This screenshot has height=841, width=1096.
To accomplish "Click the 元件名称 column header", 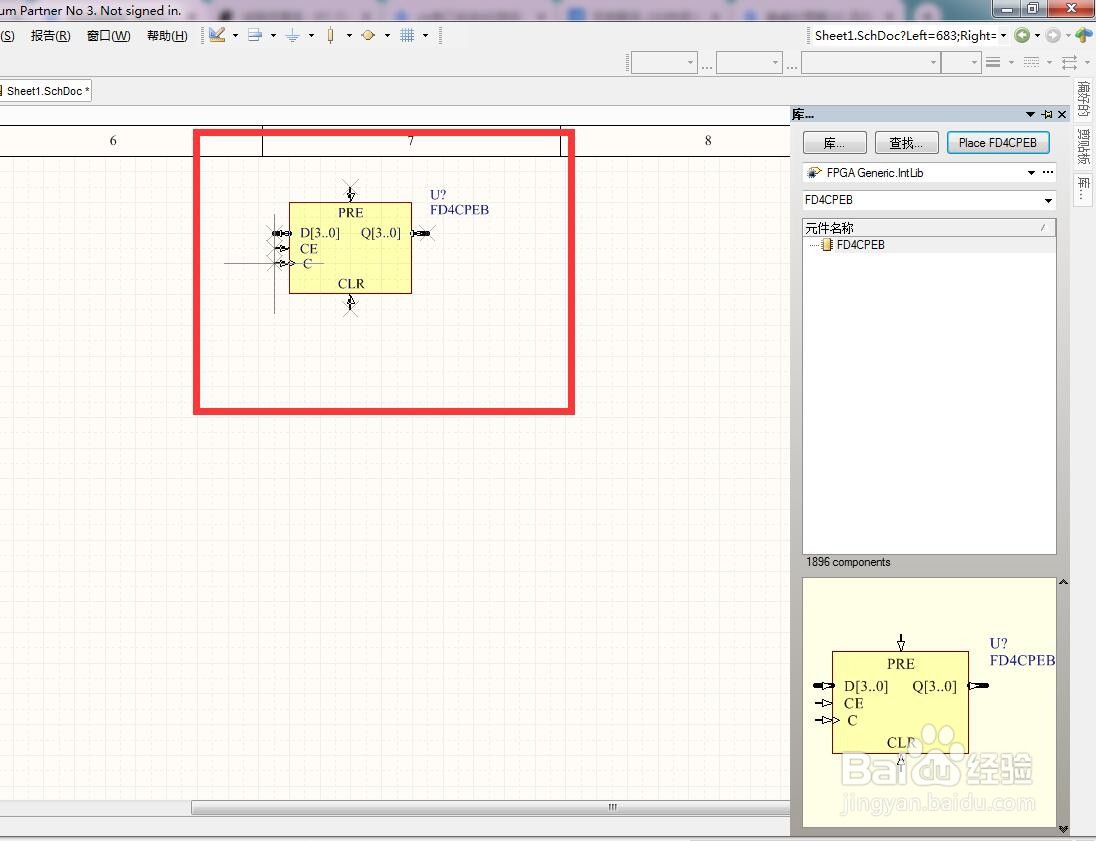I will 928,228.
